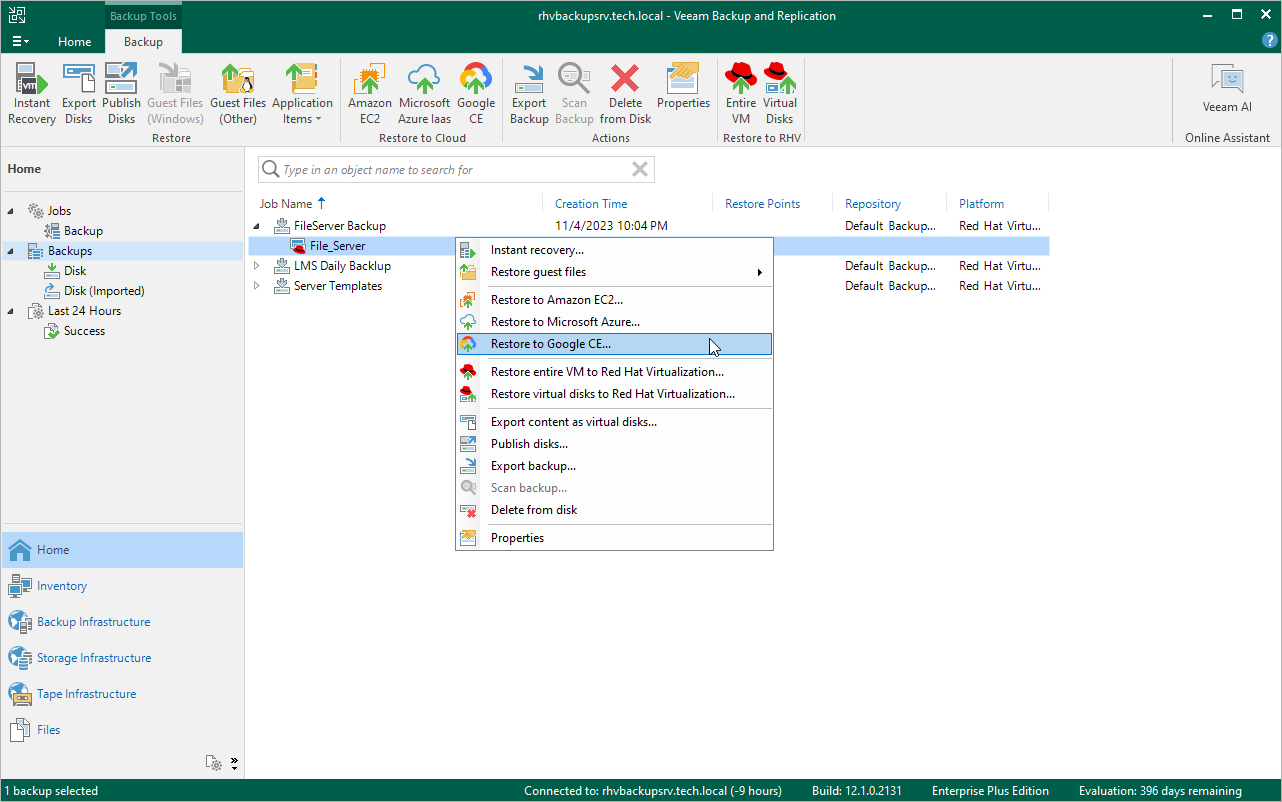Click the Google CE ribbon icon
Viewport: 1282px width, 802px height.
(x=476, y=94)
